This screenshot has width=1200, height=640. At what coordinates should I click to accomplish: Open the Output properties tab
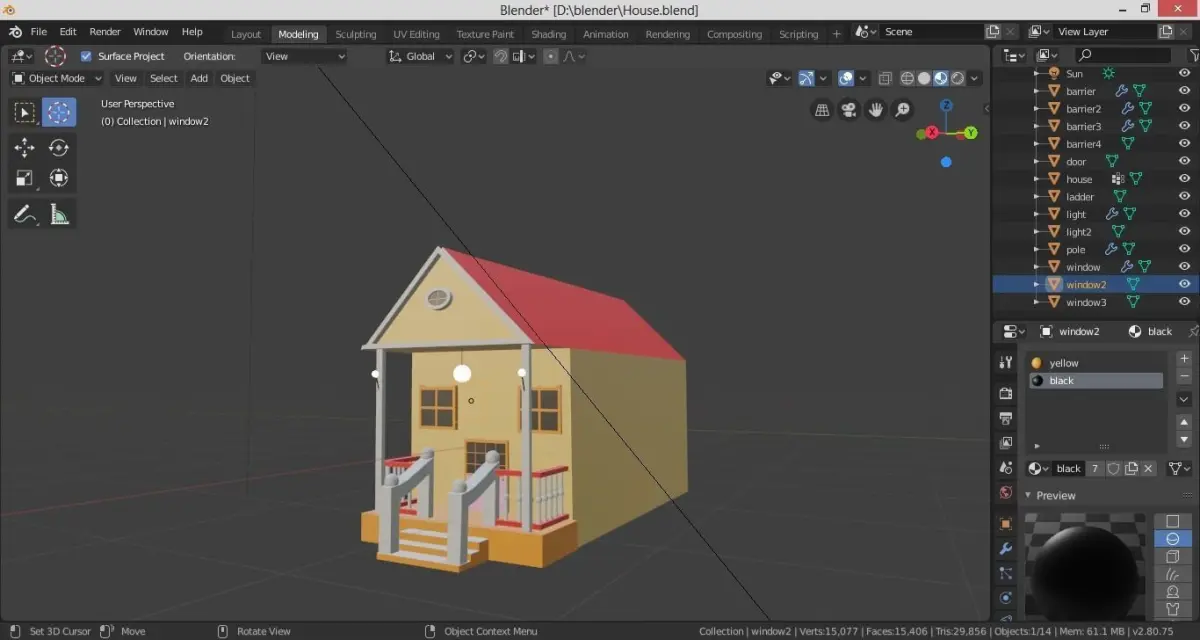(1006, 418)
